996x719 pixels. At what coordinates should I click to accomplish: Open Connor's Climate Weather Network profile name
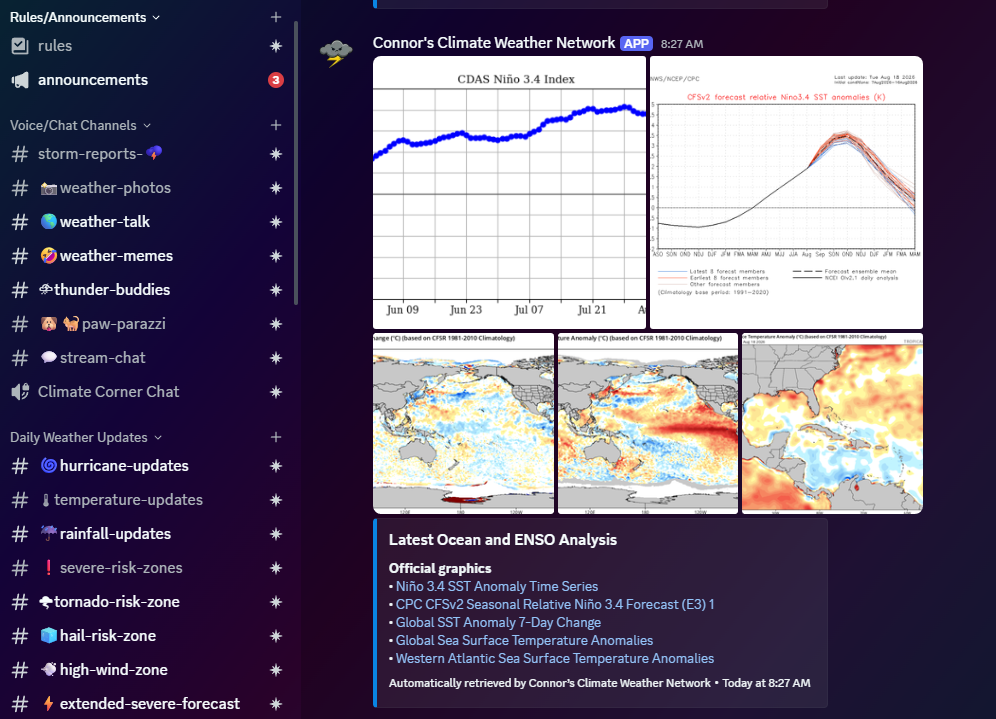494,43
